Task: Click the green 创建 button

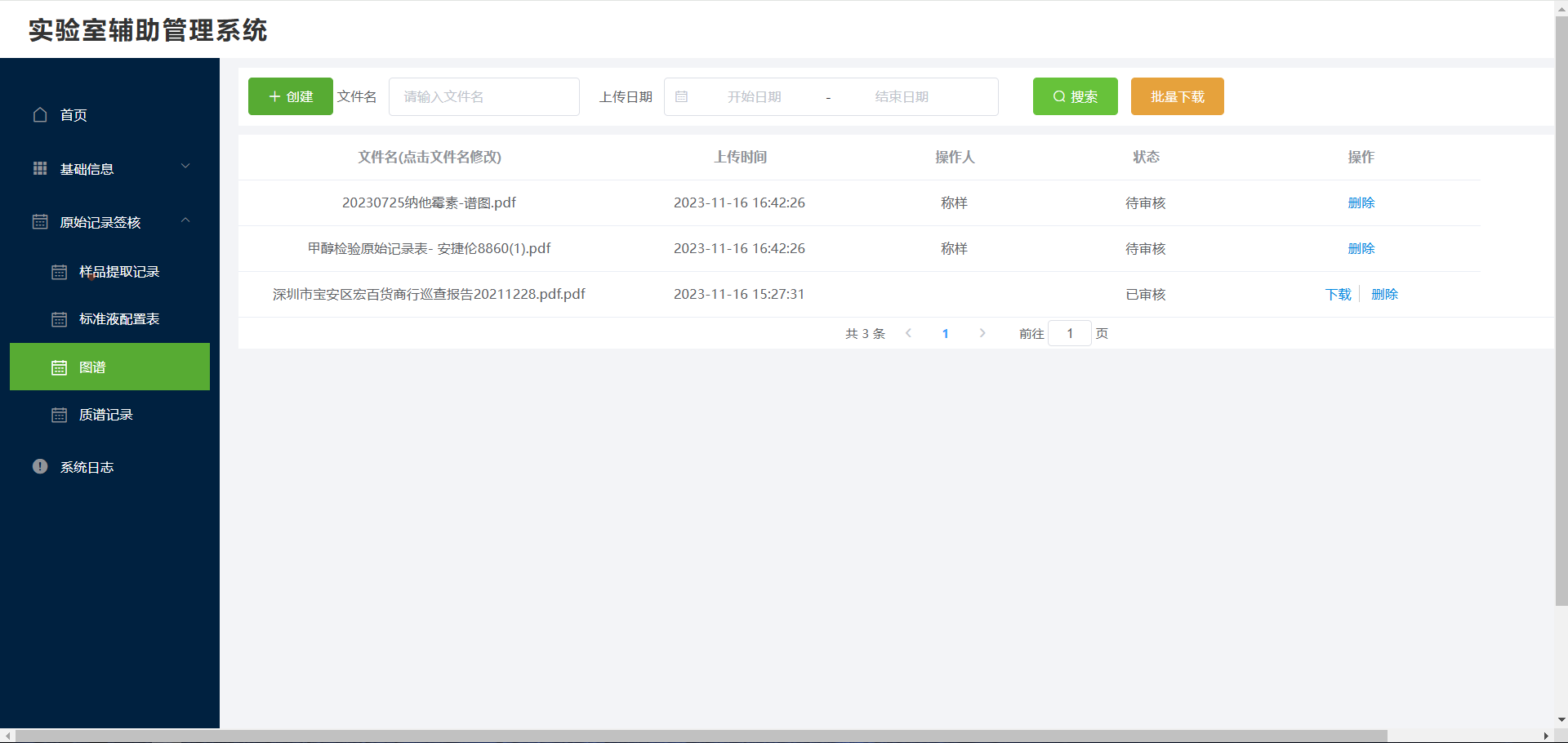Action: tap(291, 96)
